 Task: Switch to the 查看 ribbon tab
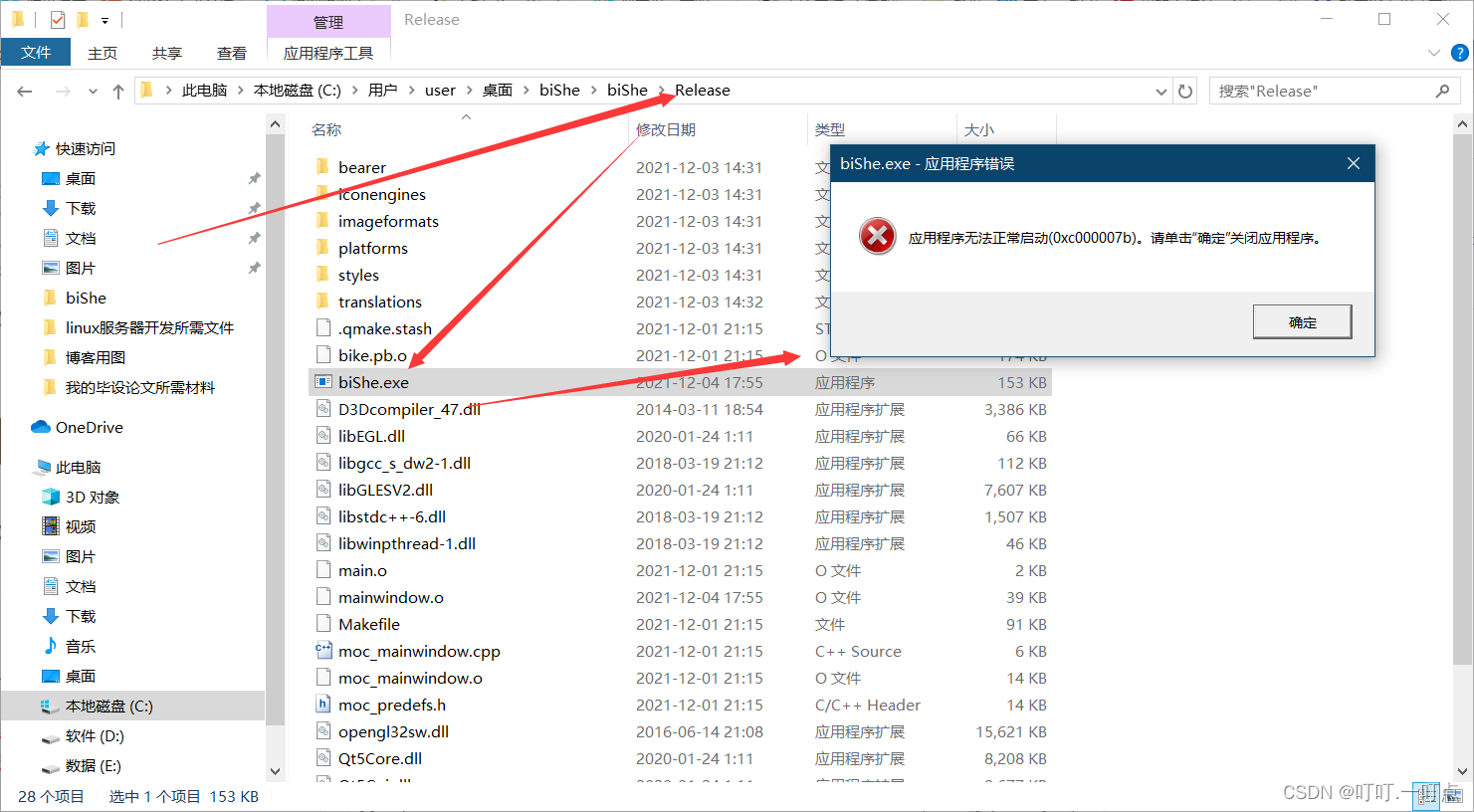232,53
